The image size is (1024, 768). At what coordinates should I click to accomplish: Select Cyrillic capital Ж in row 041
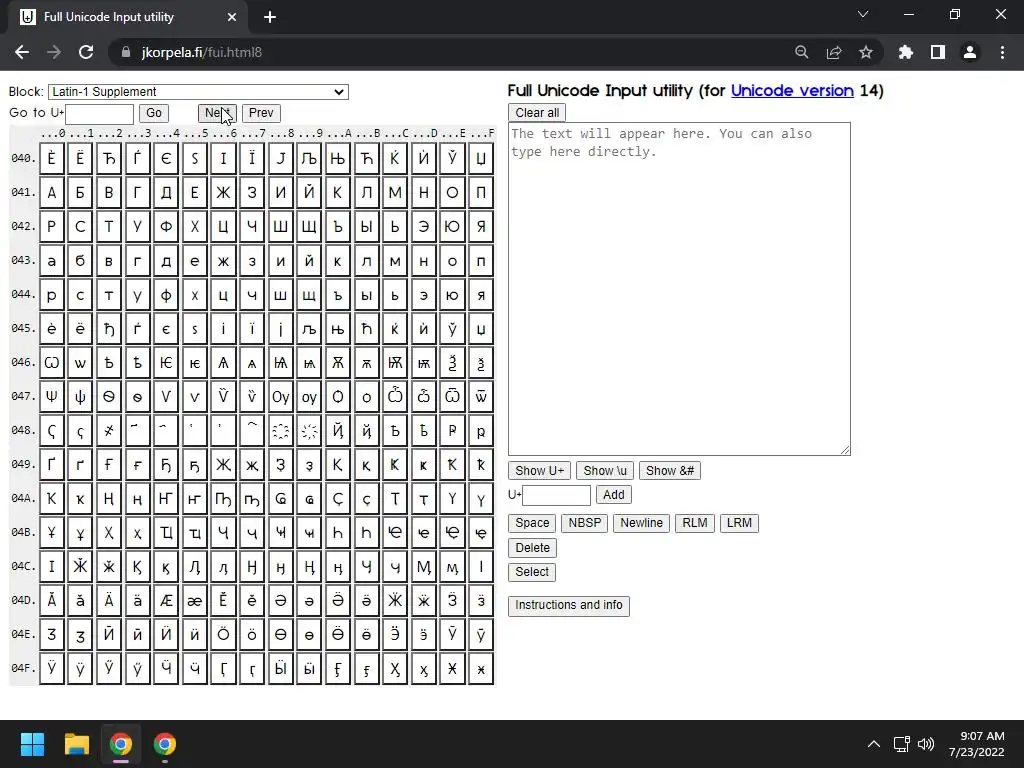(223, 193)
